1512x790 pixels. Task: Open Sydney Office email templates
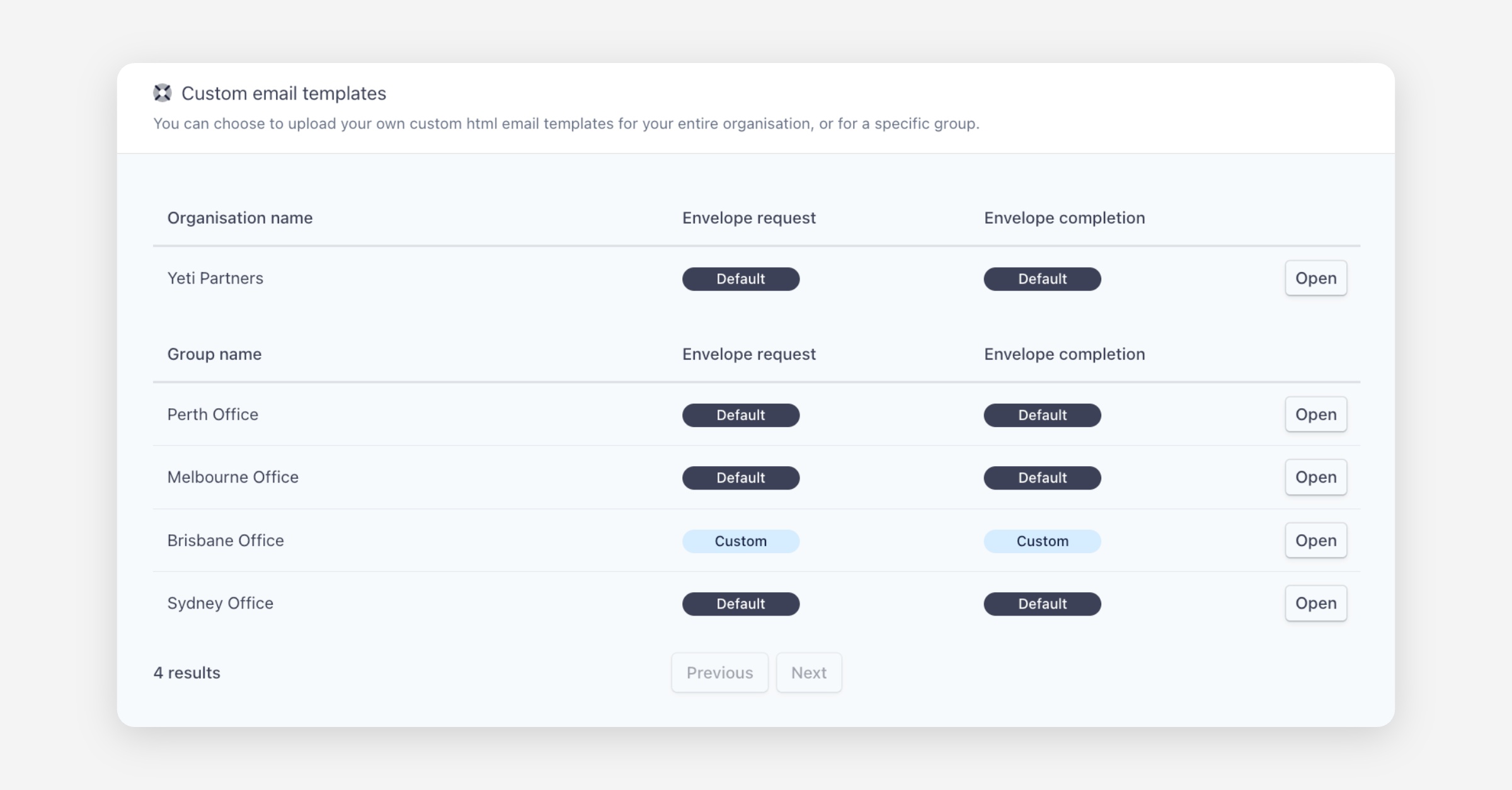point(1315,604)
